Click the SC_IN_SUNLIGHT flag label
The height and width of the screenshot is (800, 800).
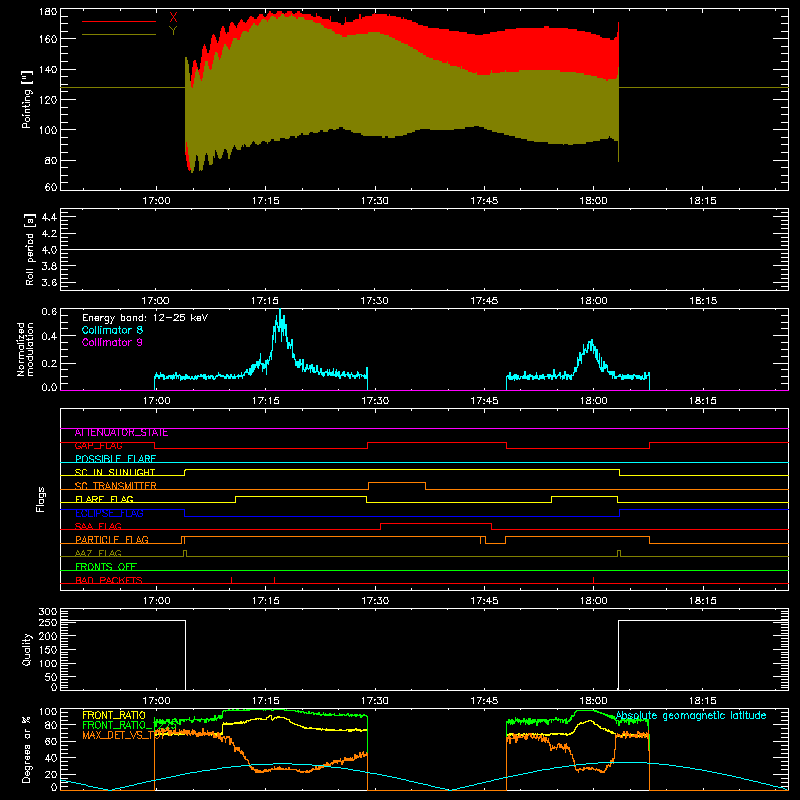(x=115, y=472)
